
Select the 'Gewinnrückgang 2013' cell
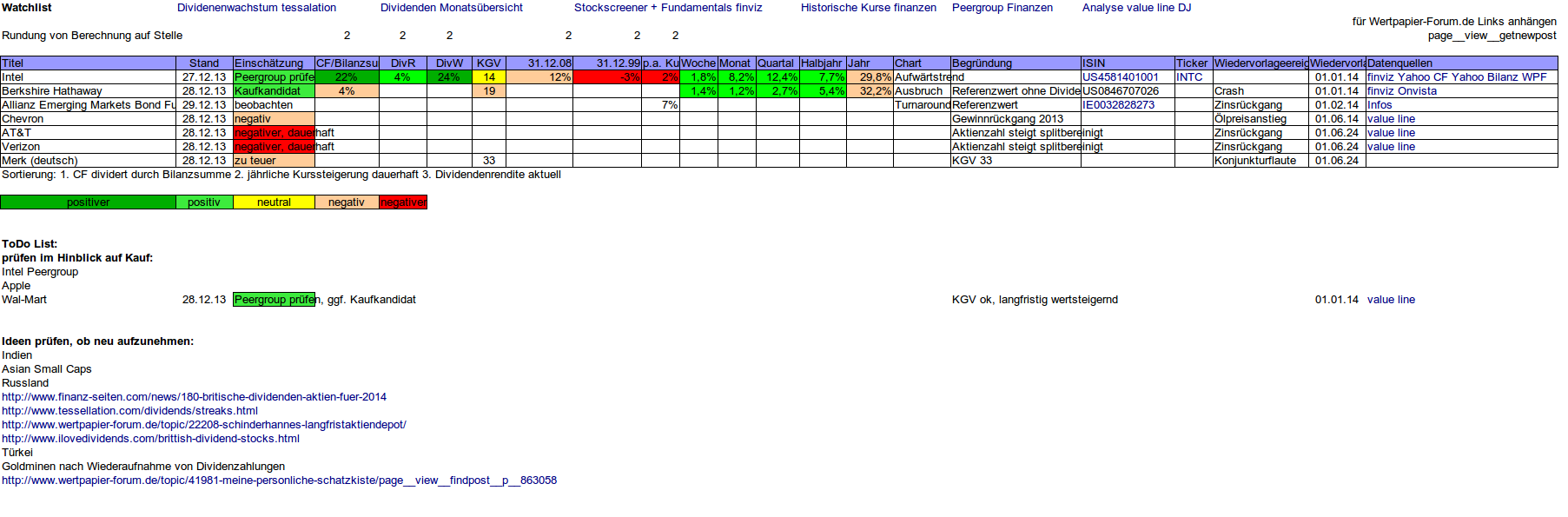pos(1016,119)
